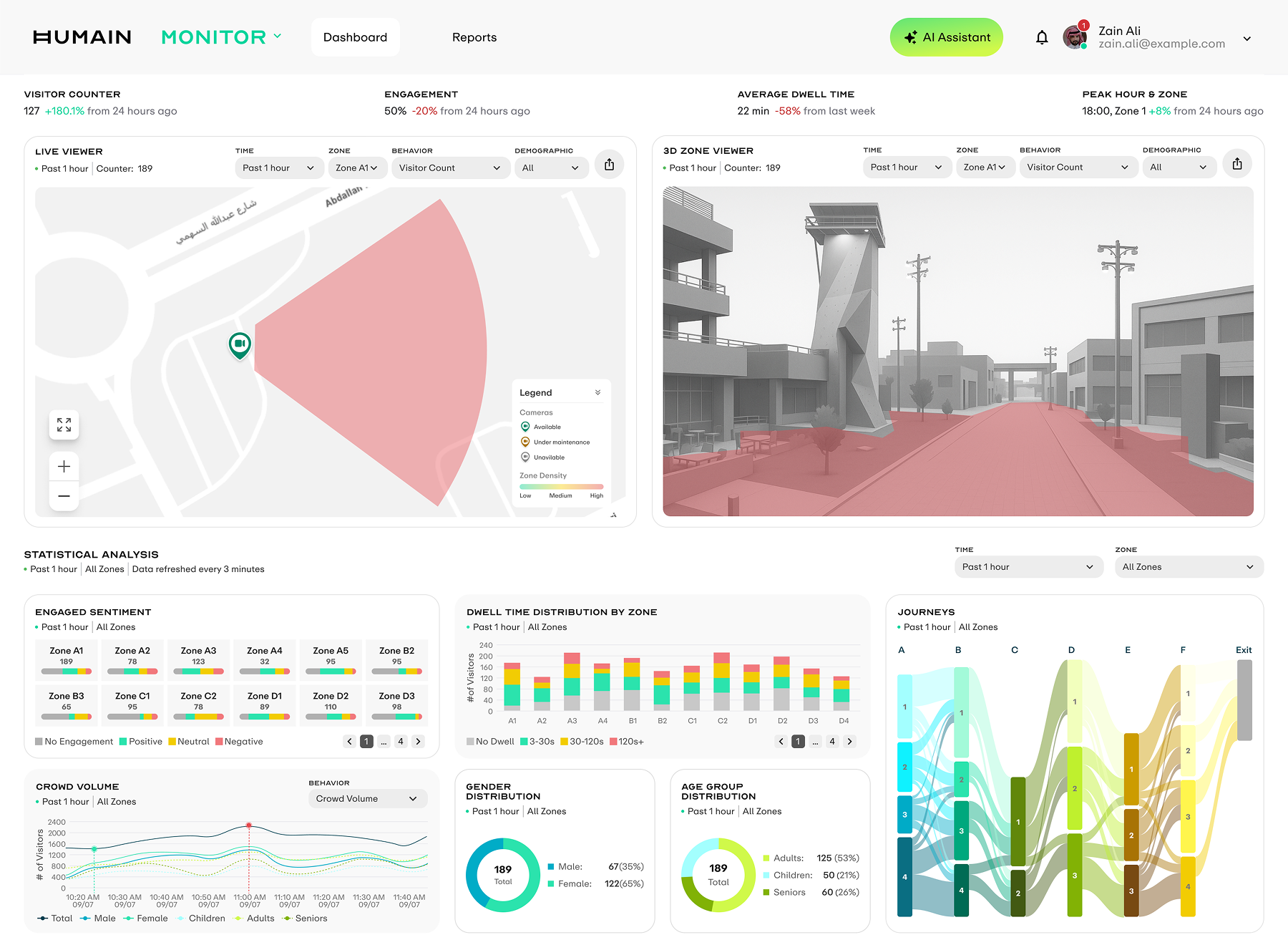Go to page 4 of Engaged Sentiment zones

(401, 741)
